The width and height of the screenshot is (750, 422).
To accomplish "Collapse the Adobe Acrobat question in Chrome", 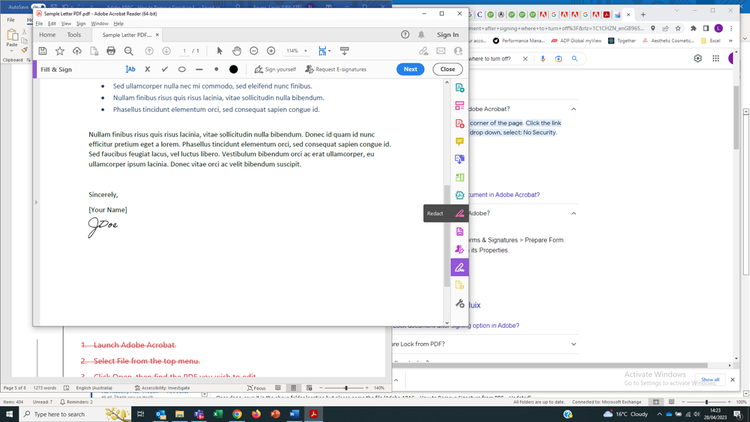I will point(574,109).
